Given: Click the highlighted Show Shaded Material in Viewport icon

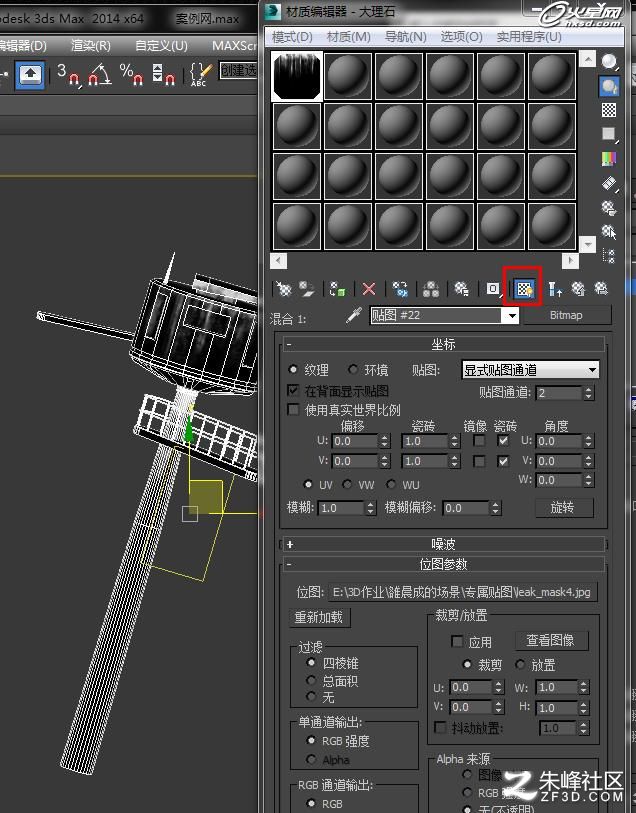Looking at the screenshot, I should point(524,288).
